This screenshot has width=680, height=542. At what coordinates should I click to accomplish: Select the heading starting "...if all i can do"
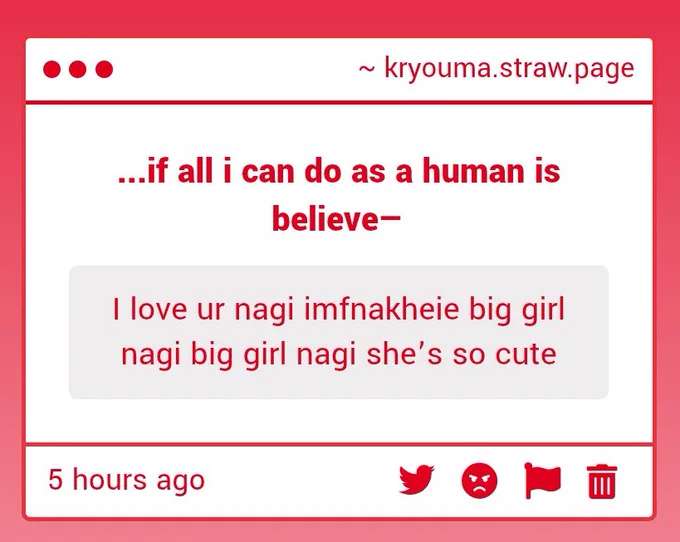pyautogui.click(x=339, y=195)
